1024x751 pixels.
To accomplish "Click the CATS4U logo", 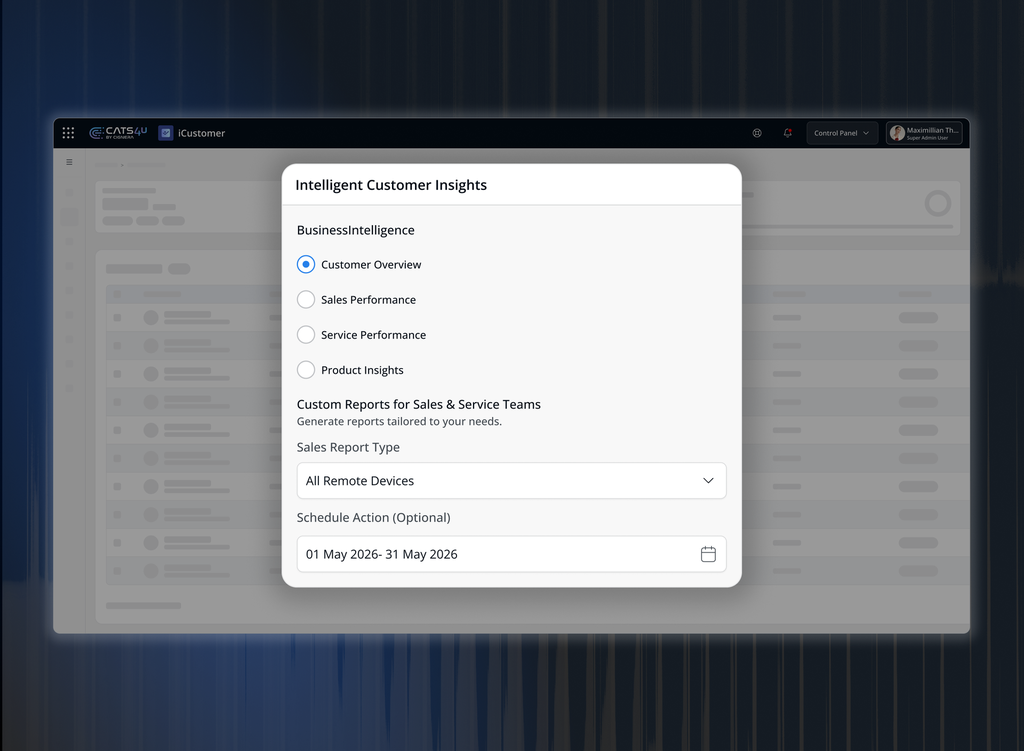I will 118,133.
